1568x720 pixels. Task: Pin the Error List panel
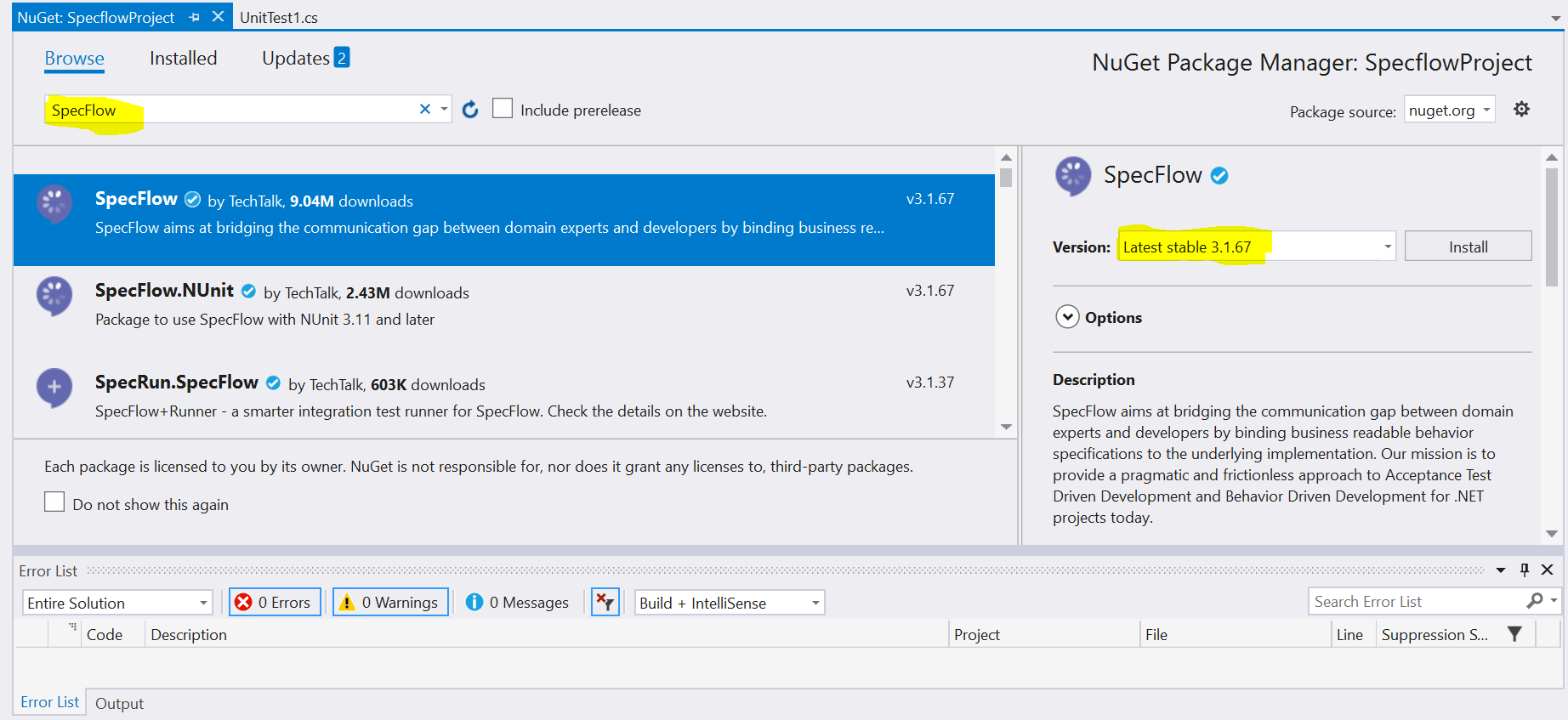(x=1524, y=570)
